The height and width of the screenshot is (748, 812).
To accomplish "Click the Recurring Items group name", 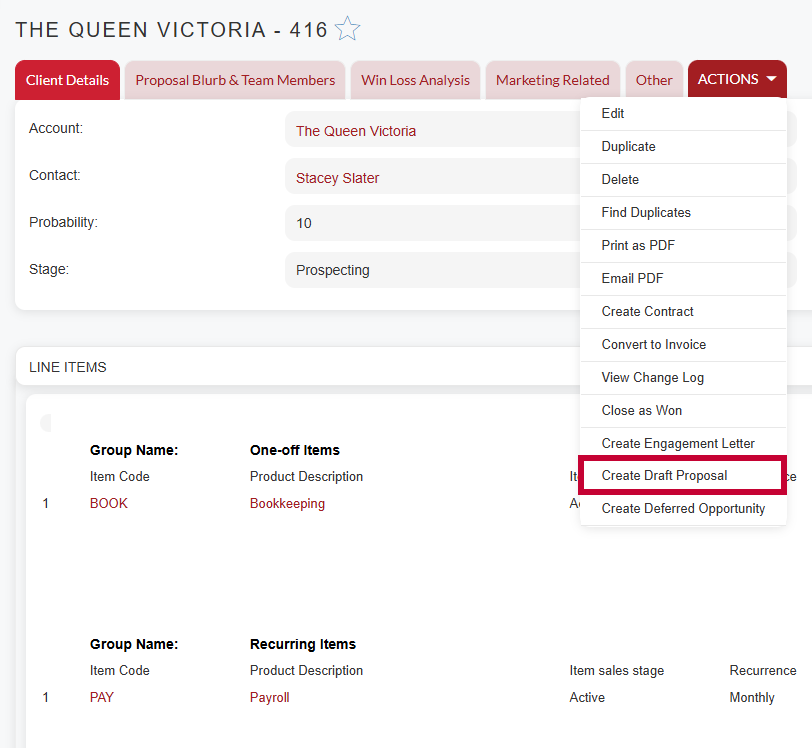I will click(x=303, y=644).
